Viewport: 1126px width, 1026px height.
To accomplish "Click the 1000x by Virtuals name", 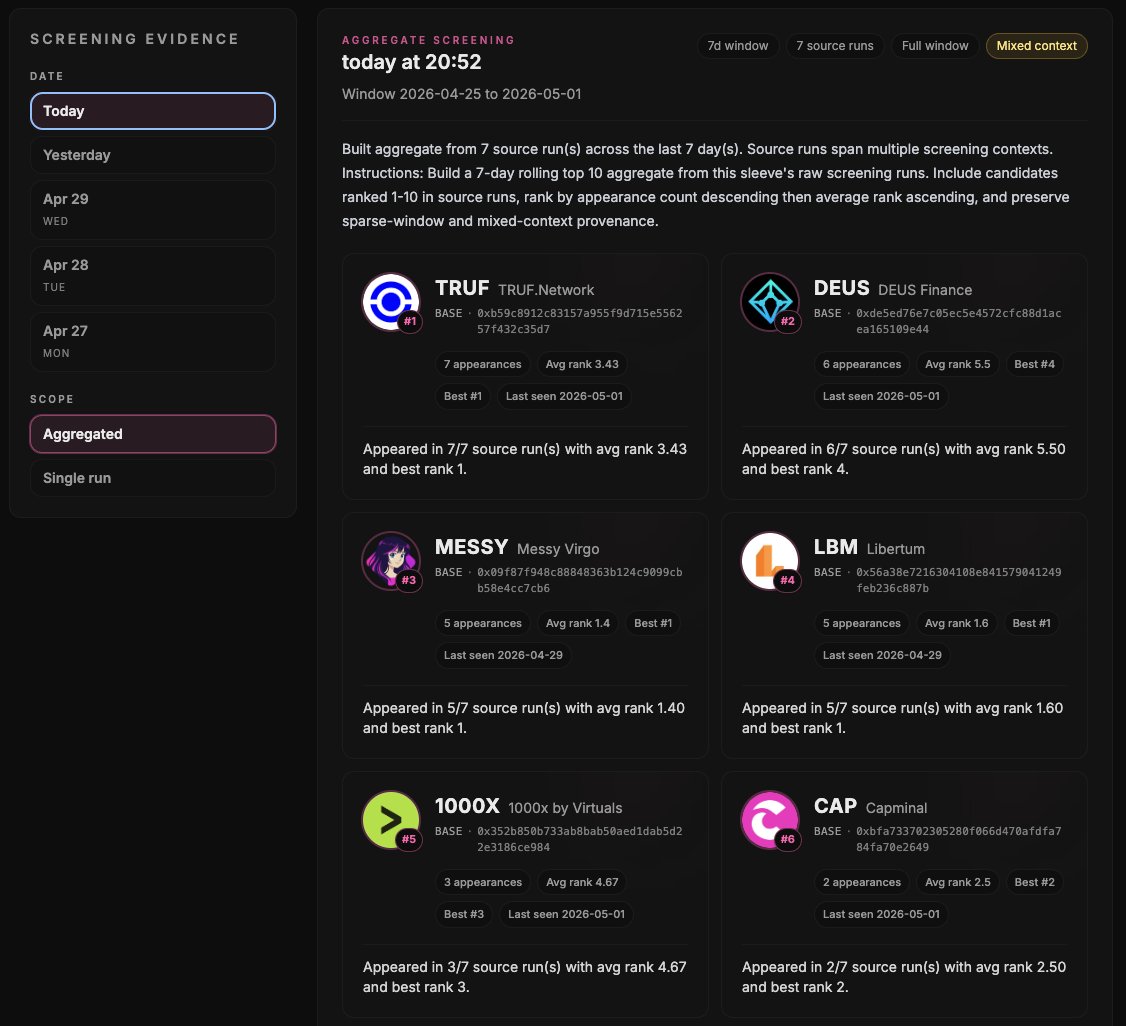I will point(565,808).
